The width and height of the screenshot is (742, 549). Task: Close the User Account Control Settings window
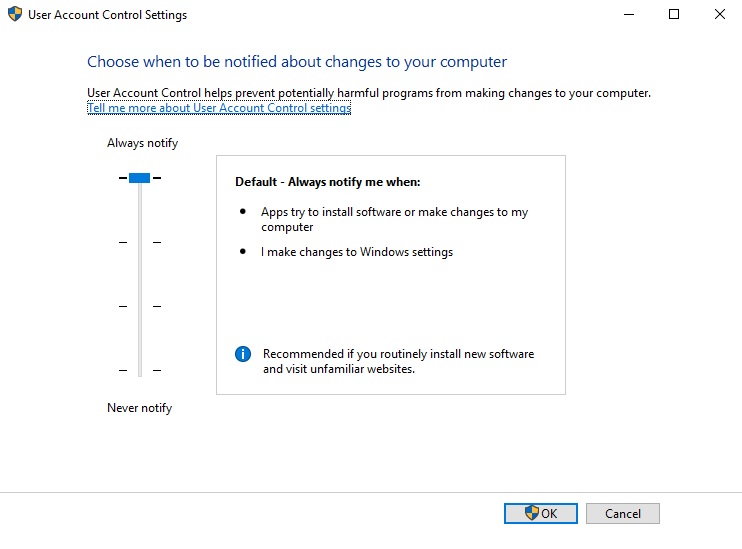[719, 15]
